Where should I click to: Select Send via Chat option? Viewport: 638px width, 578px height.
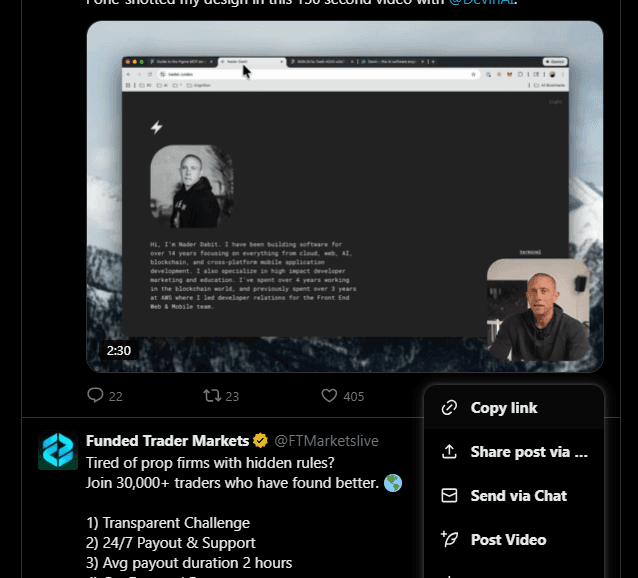click(x=514, y=495)
